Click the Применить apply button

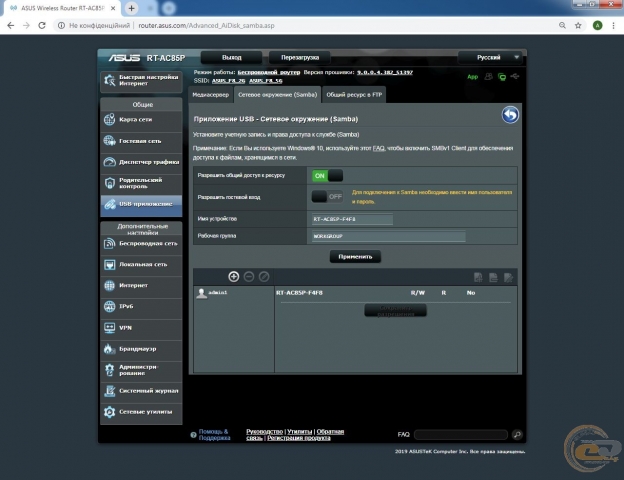point(354,256)
